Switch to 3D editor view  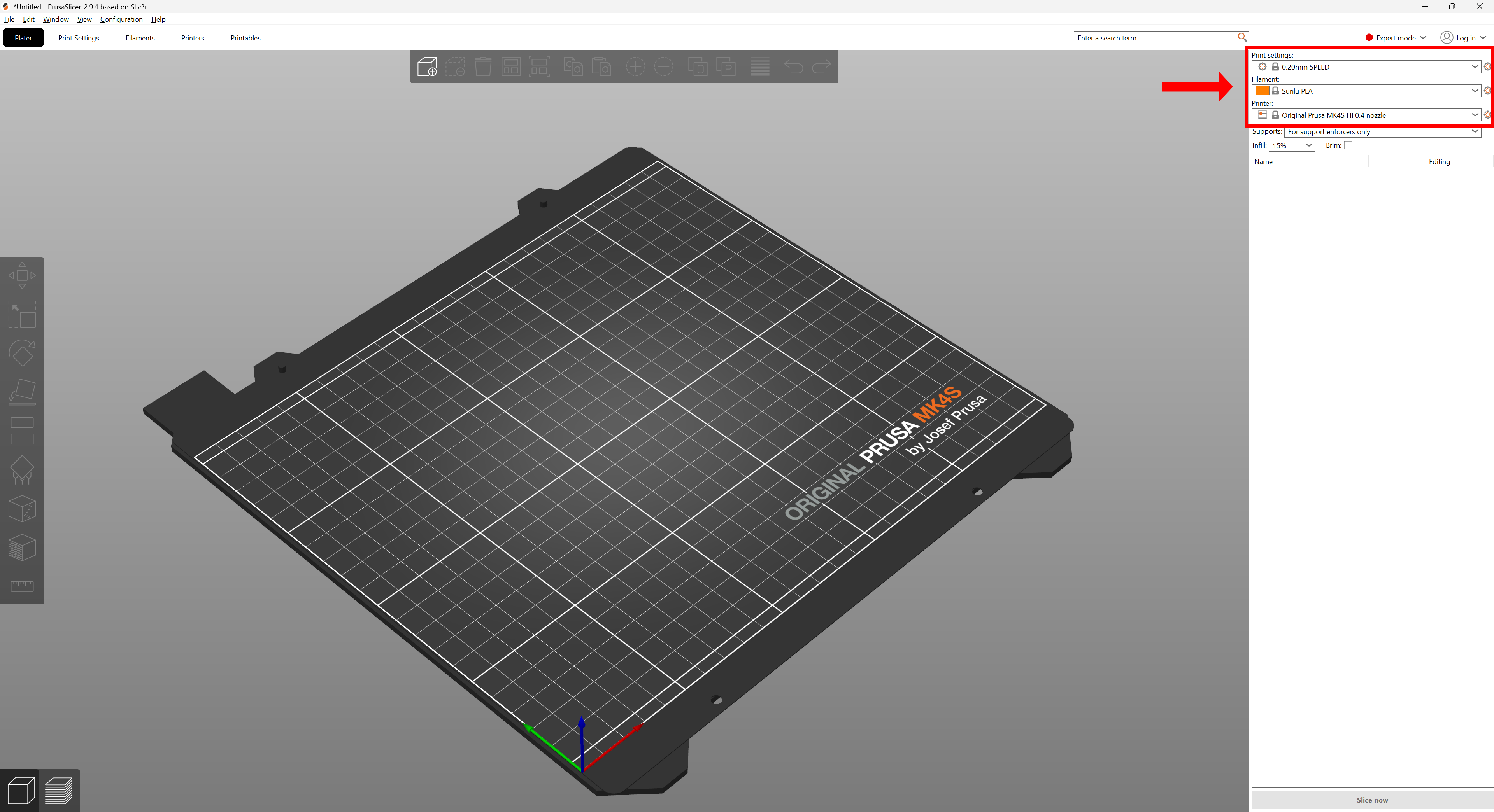21,791
